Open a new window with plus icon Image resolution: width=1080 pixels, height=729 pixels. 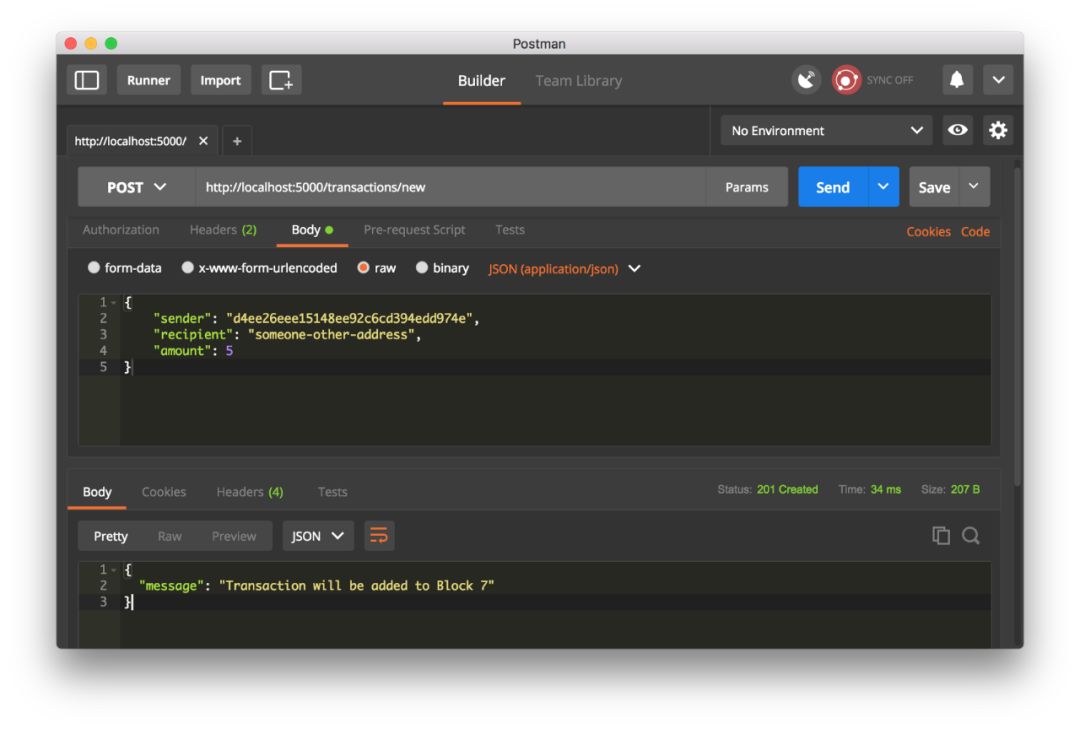[281, 80]
